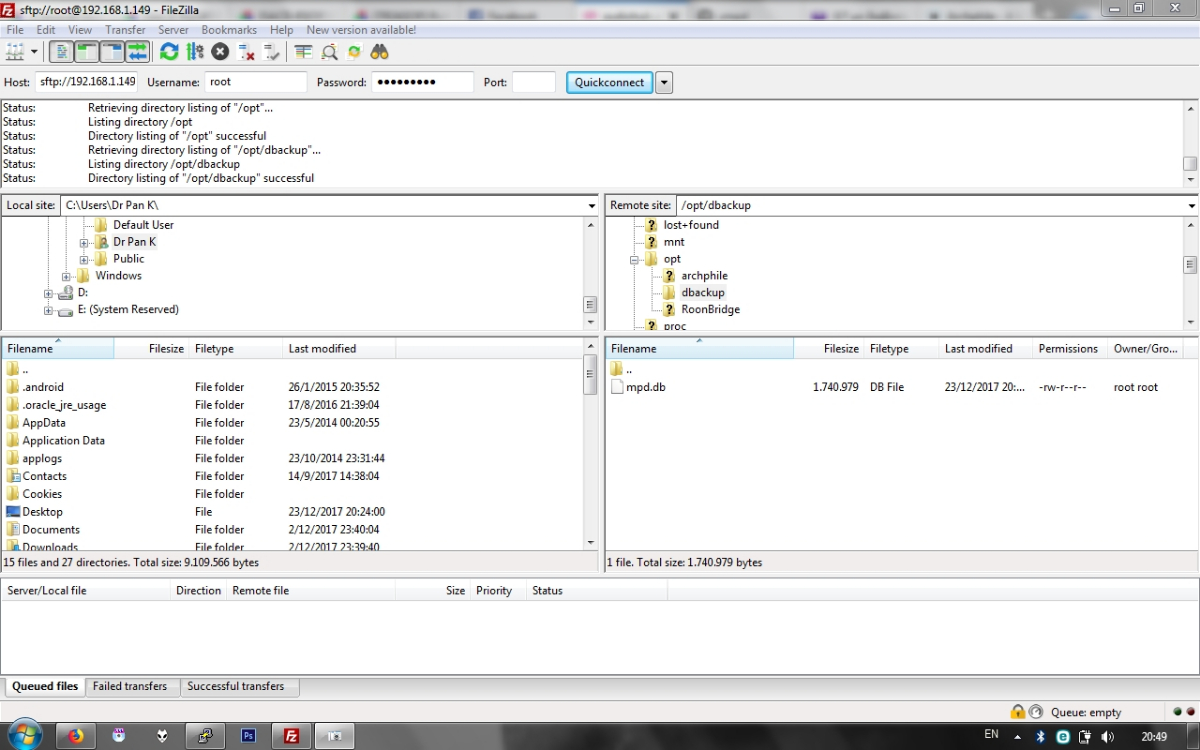Switch to the Failed transfers tab

coord(131,687)
